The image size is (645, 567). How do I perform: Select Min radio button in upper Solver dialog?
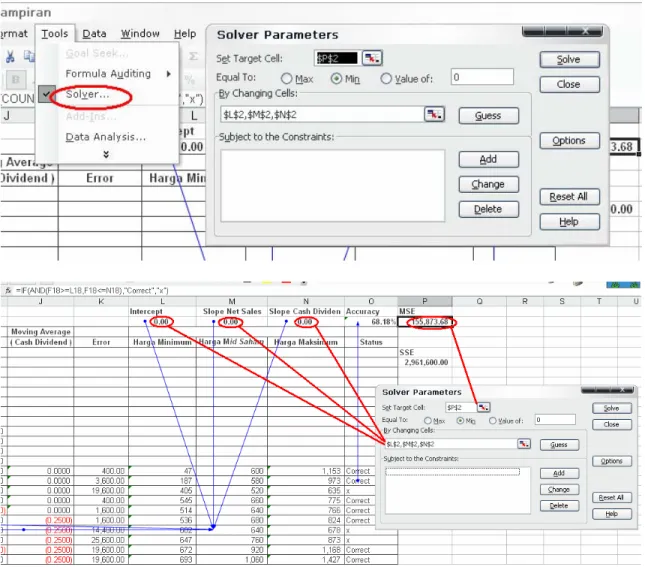pos(336,78)
